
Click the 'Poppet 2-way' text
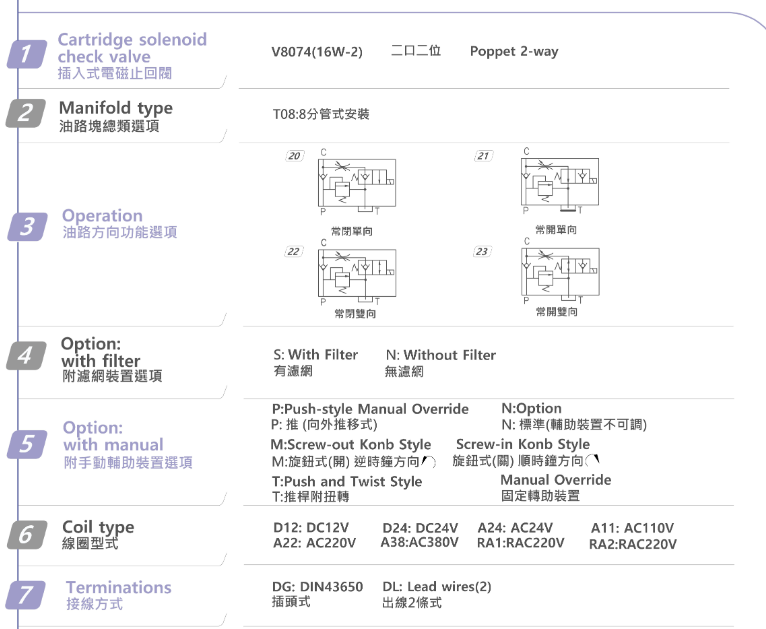pos(514,52)
